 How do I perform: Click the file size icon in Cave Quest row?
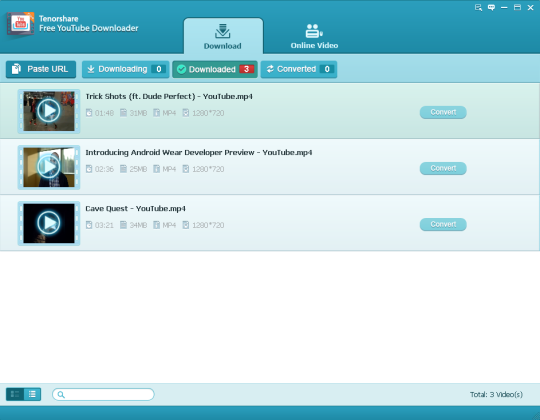[x=123, y=225]
